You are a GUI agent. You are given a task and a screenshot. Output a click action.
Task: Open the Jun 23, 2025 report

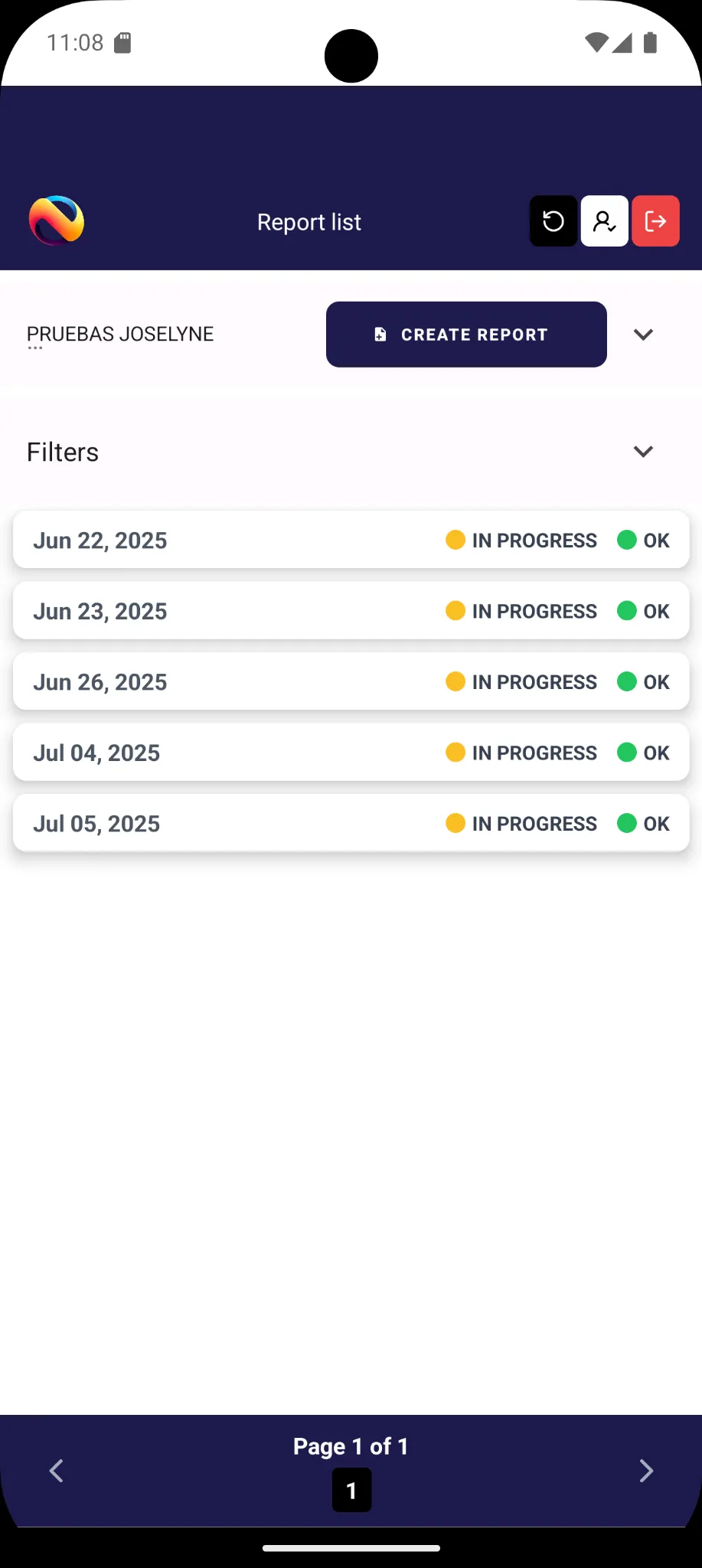(100, 611)
